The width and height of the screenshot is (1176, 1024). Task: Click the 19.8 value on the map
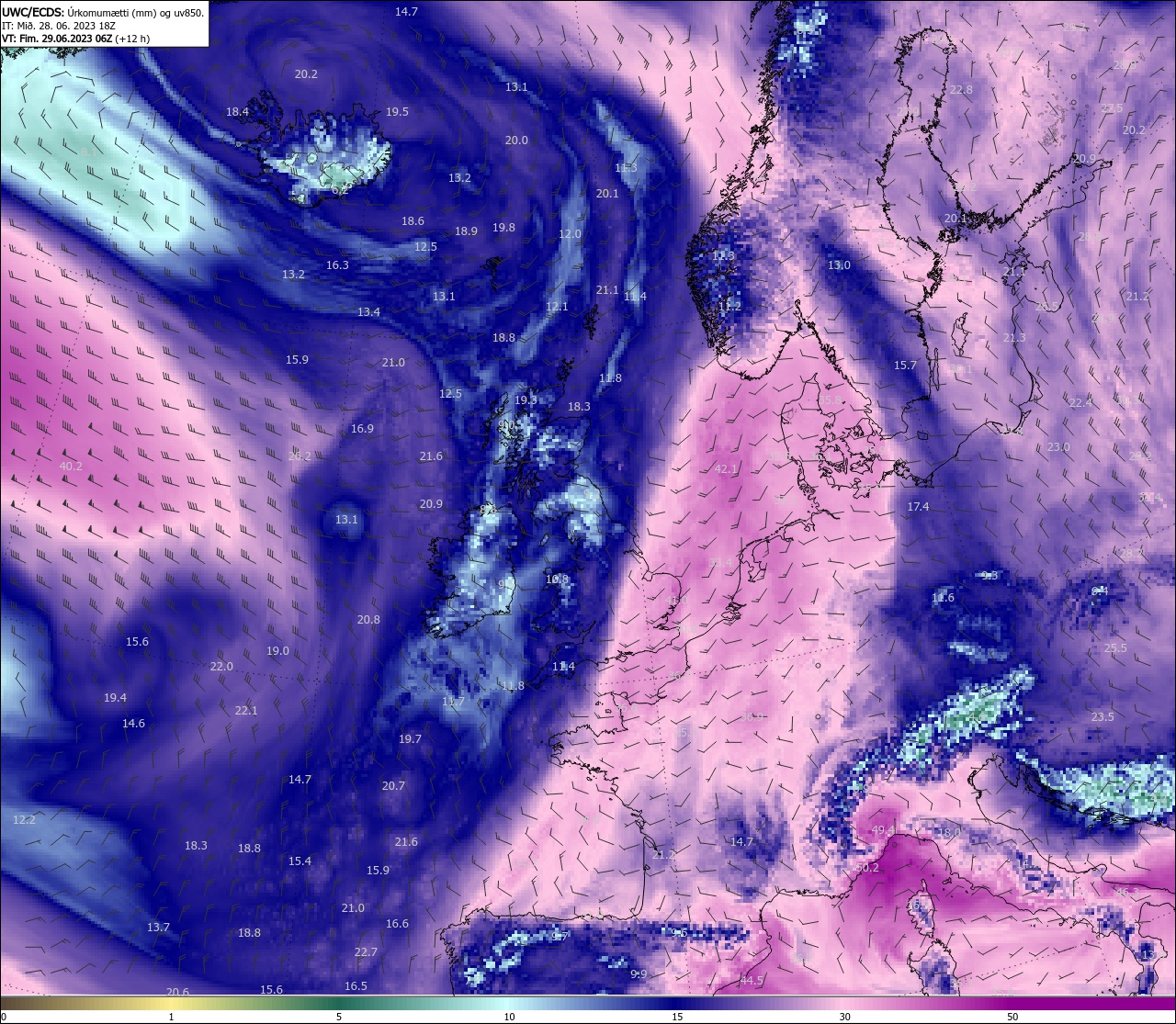click(503, 228)
